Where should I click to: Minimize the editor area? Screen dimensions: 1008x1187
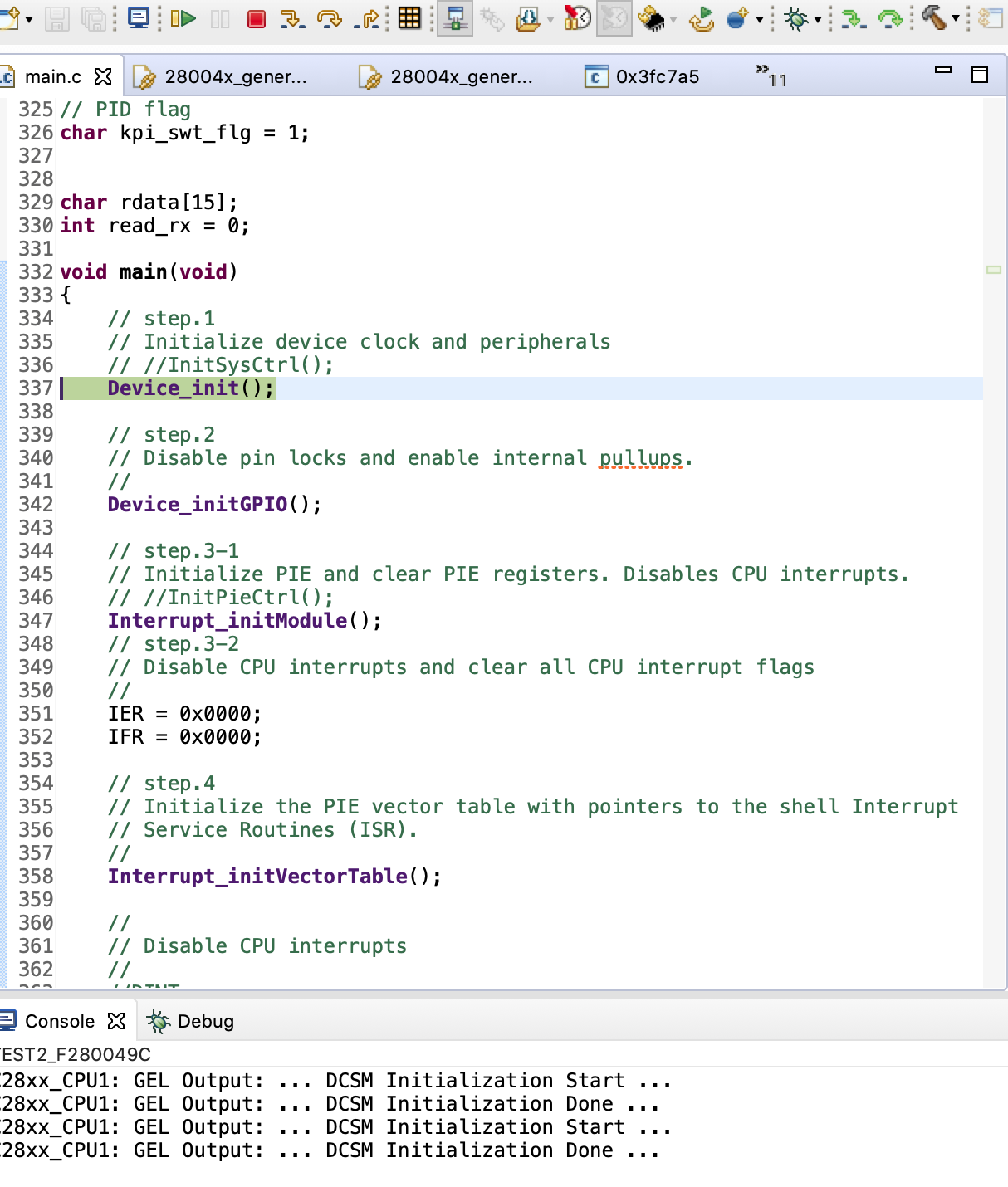(x=943, y=71)
